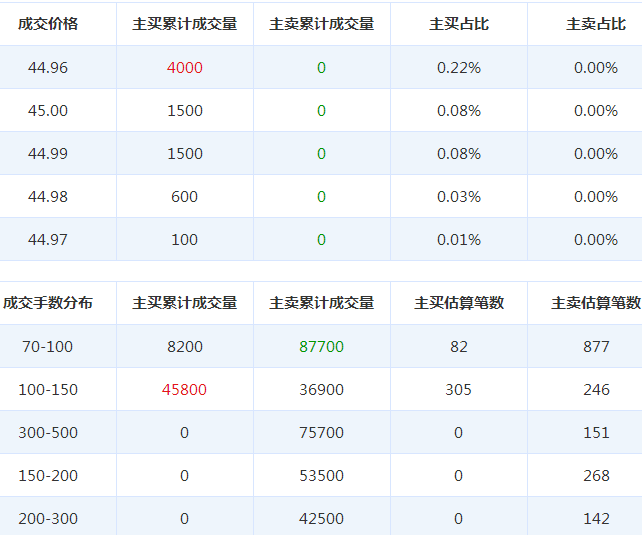This screenshot has width=642, height=535.
Task: Click the 36900 sell volume value
Action: pos(321,390)
